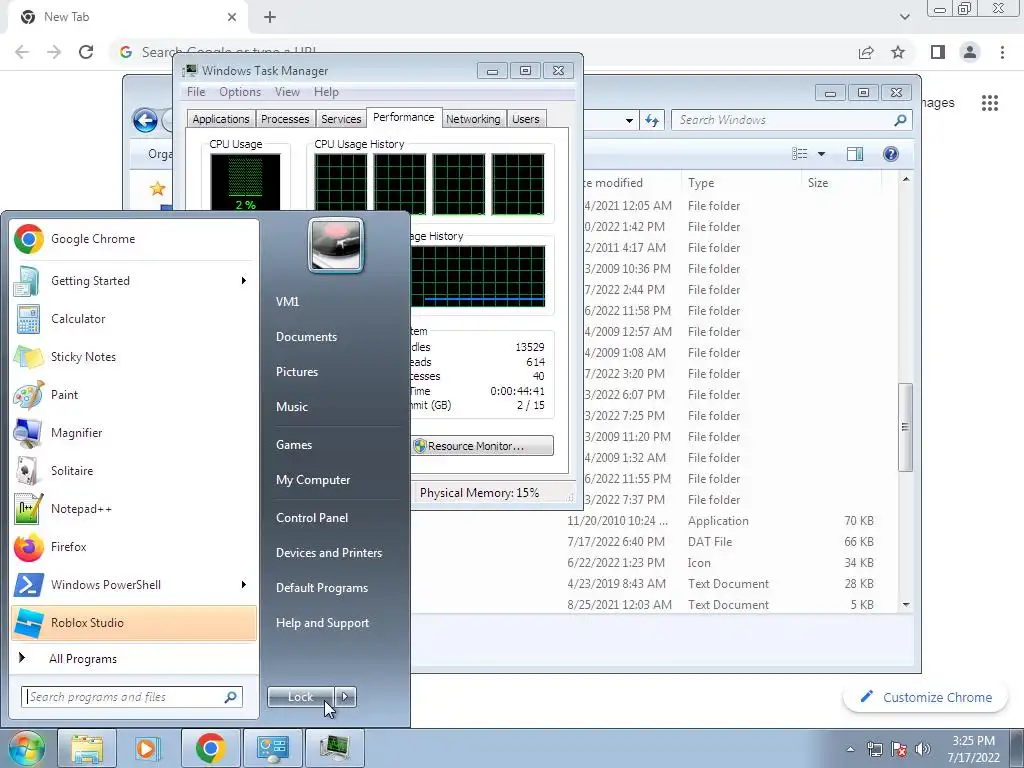
Task: Switch to Chrome on the taskbar
Action: coord(210,748)
